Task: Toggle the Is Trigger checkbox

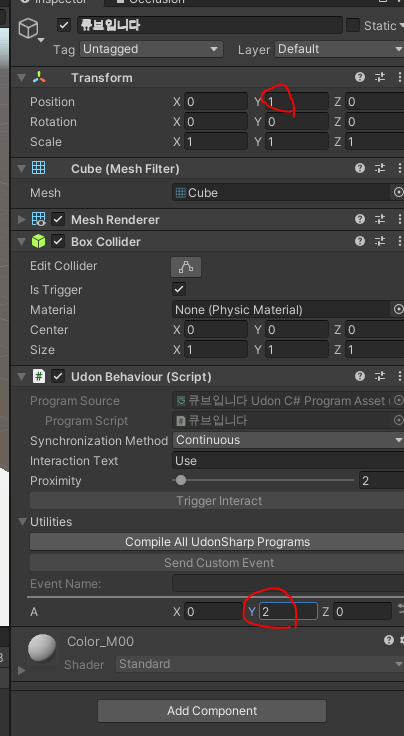Action: pos(179,289)
